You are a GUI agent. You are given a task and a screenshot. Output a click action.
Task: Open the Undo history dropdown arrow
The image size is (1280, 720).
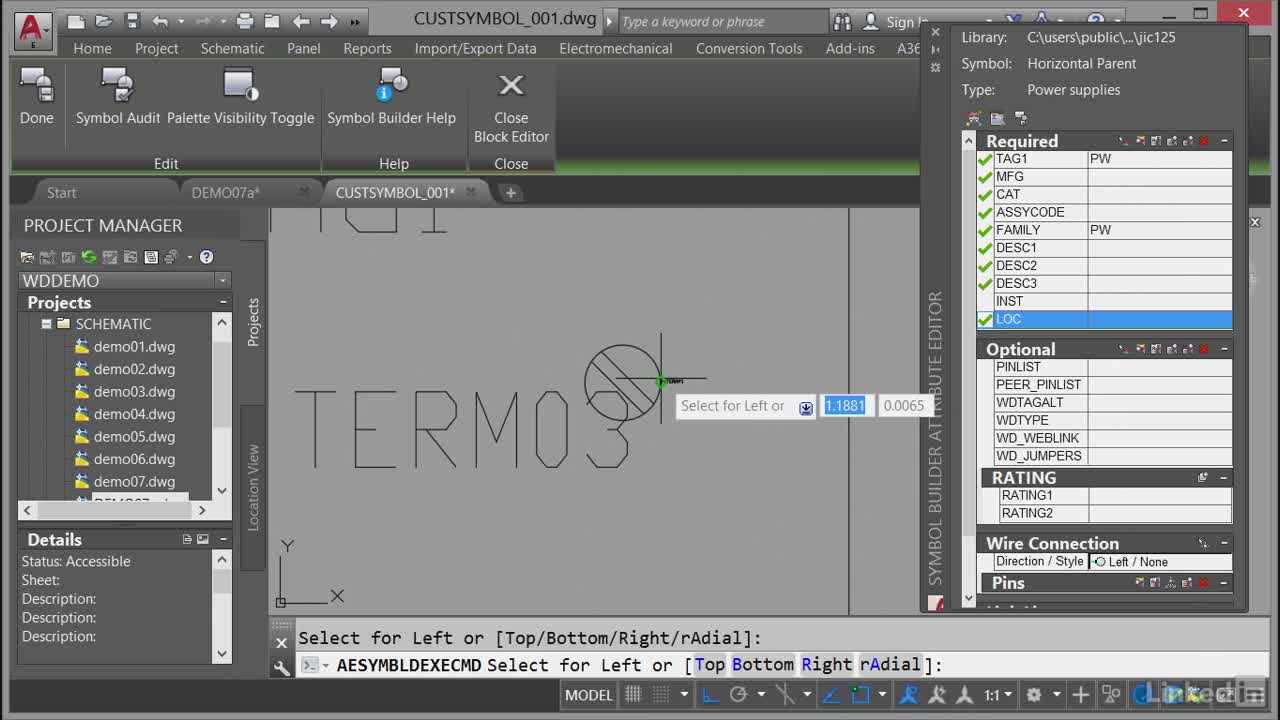181,21
